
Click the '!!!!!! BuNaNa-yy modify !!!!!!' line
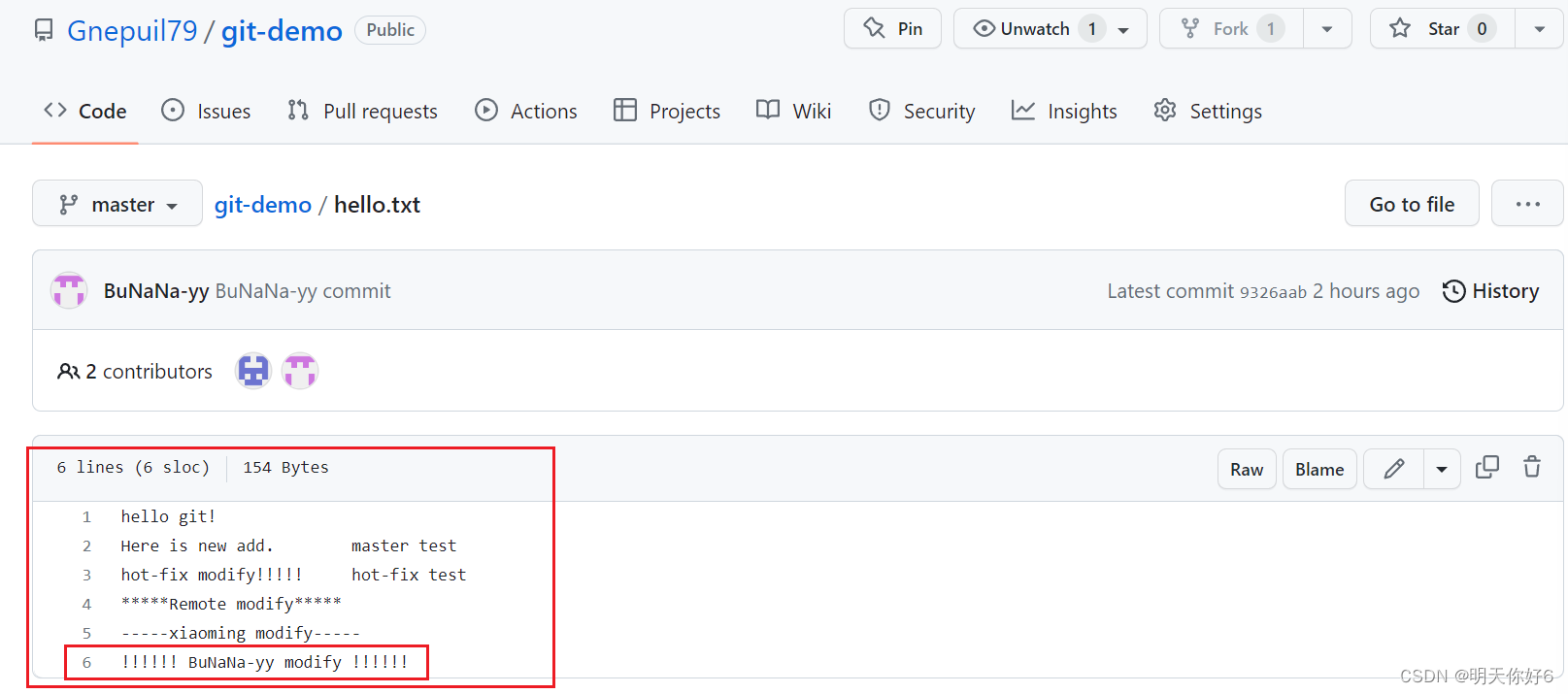[x=264, y=662]
